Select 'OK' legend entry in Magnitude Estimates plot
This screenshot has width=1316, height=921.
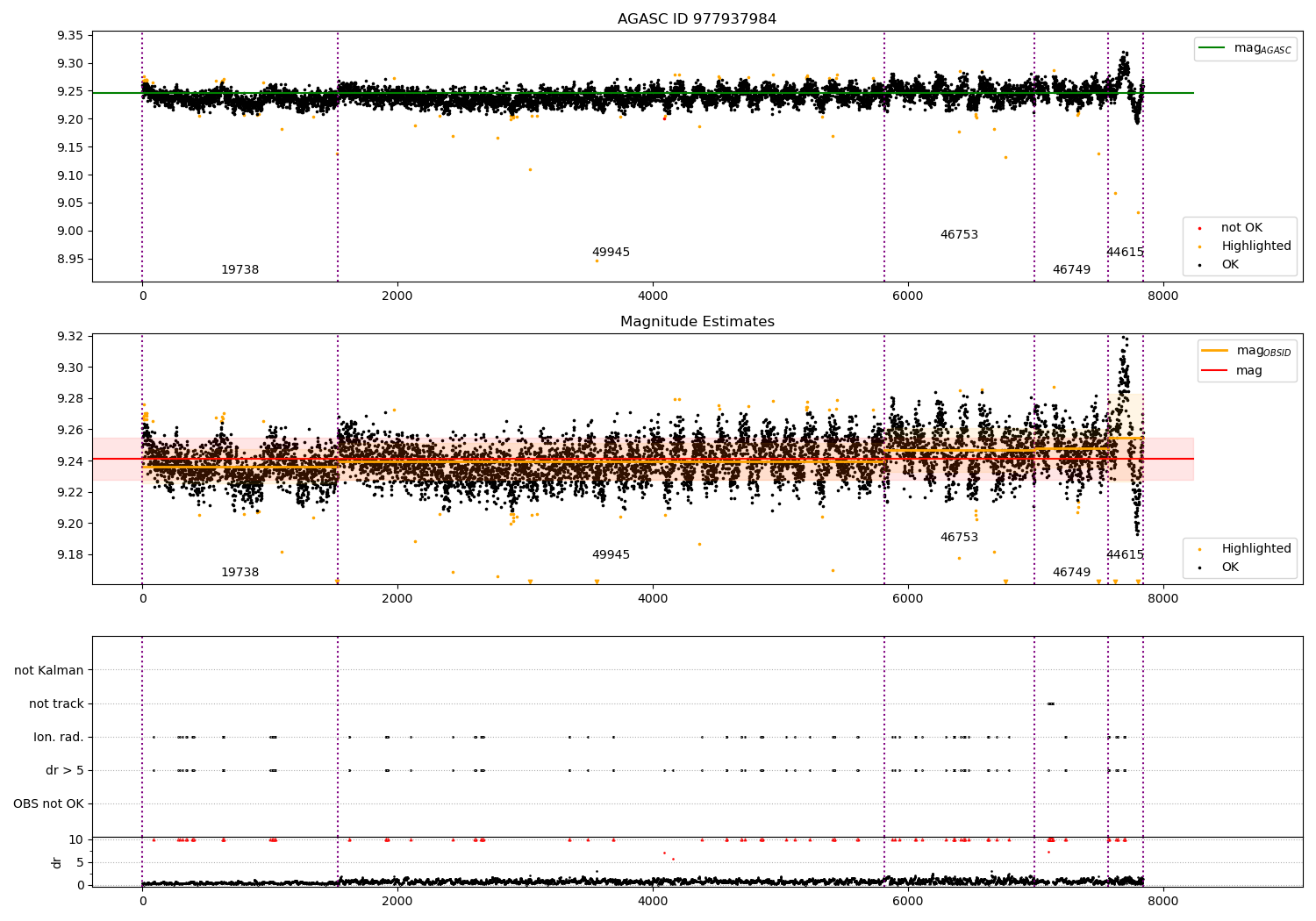[x=1230, y=568]
